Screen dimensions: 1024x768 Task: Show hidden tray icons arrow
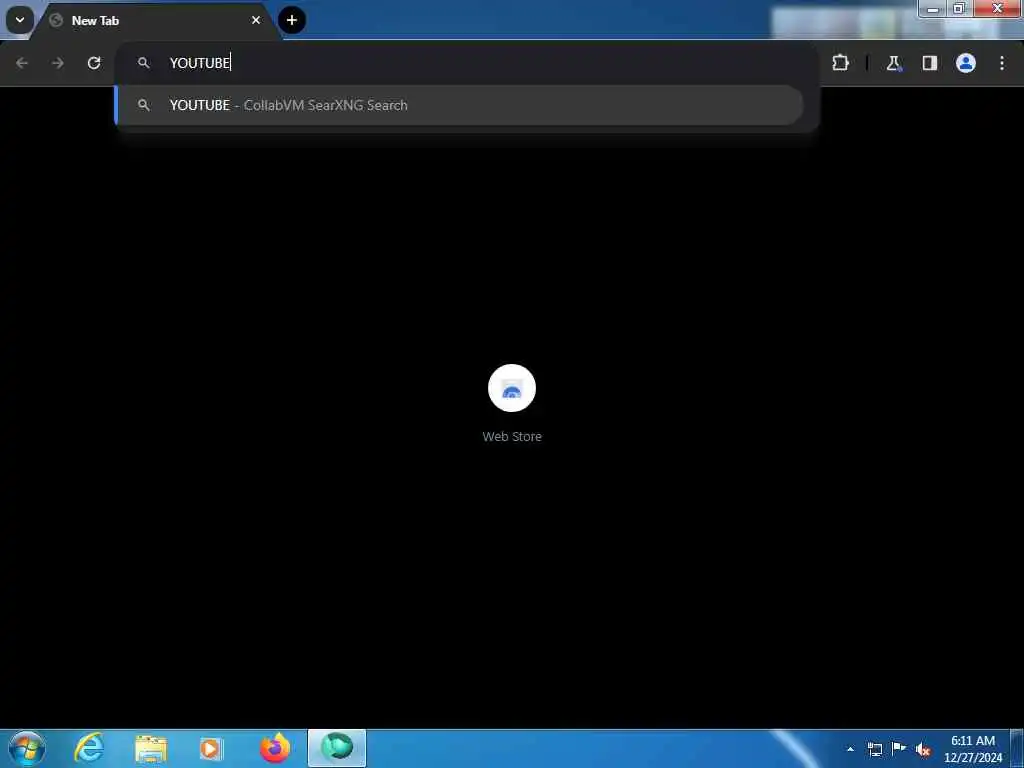tap(850, 749)
